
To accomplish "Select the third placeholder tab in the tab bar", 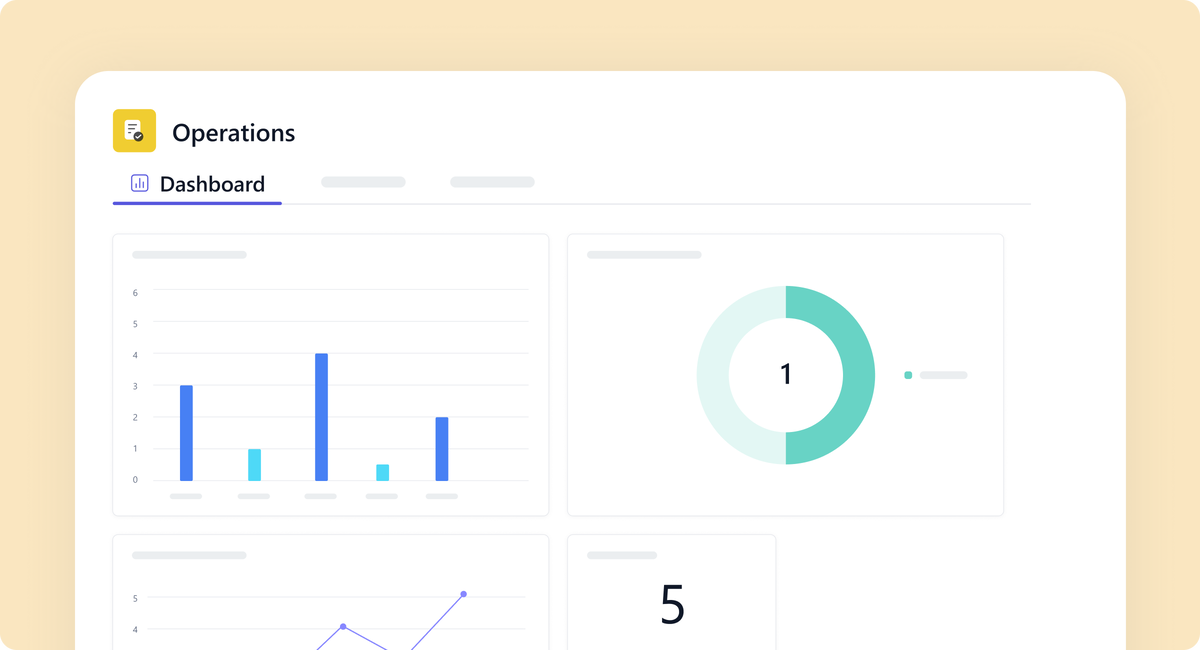I will tap(492, 182).
